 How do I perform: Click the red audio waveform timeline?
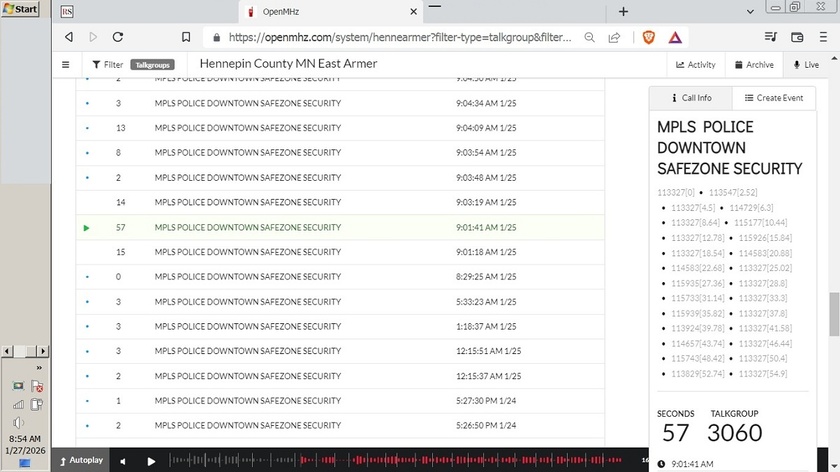tap(400, 461)
